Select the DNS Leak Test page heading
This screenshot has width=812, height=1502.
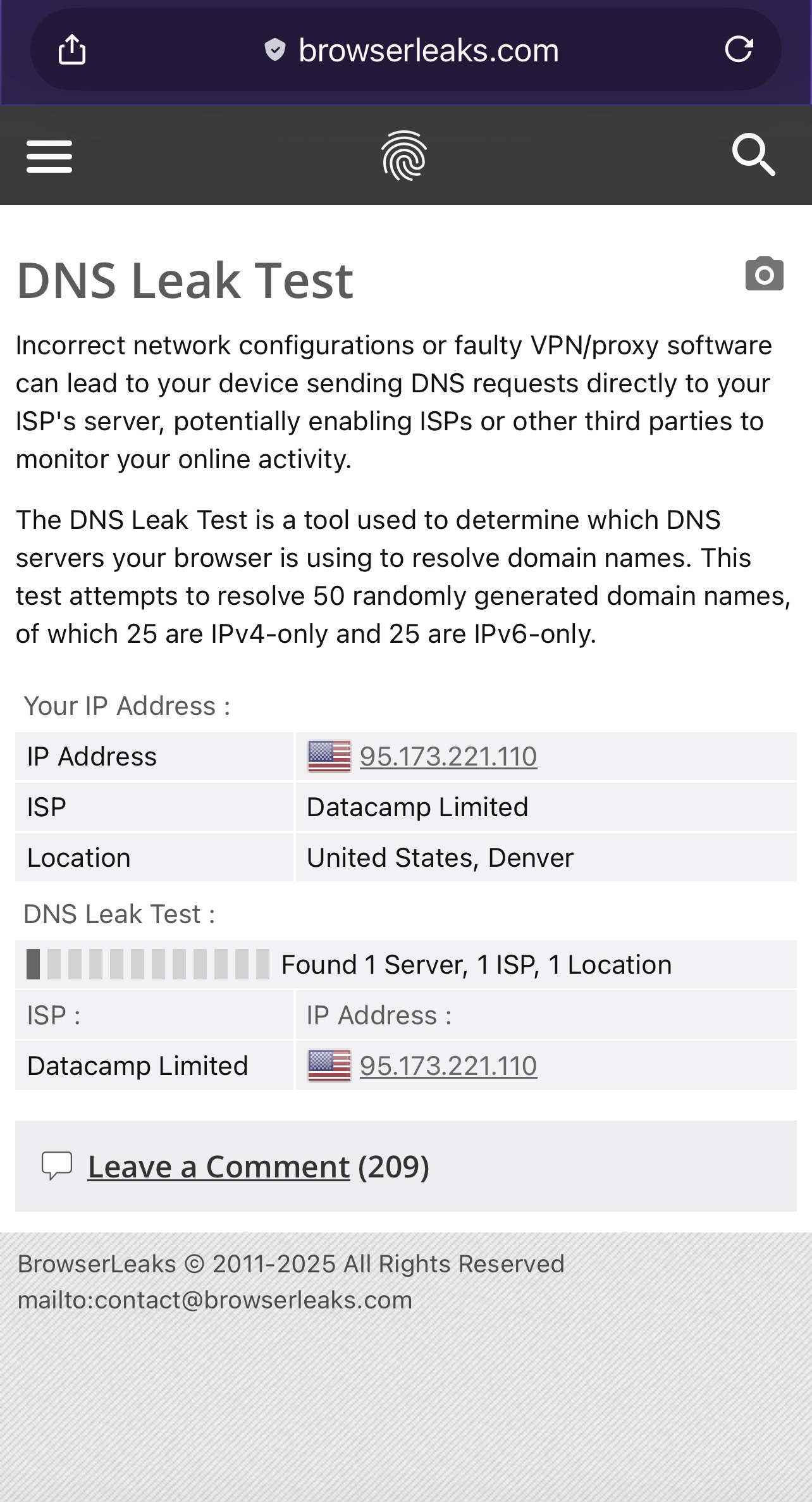[185, 280]
